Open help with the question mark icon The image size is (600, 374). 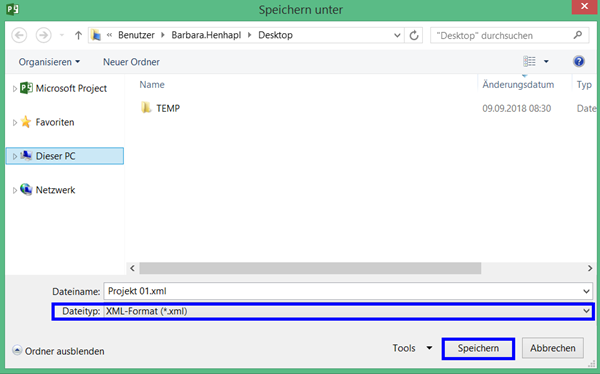tap(579, 61)
